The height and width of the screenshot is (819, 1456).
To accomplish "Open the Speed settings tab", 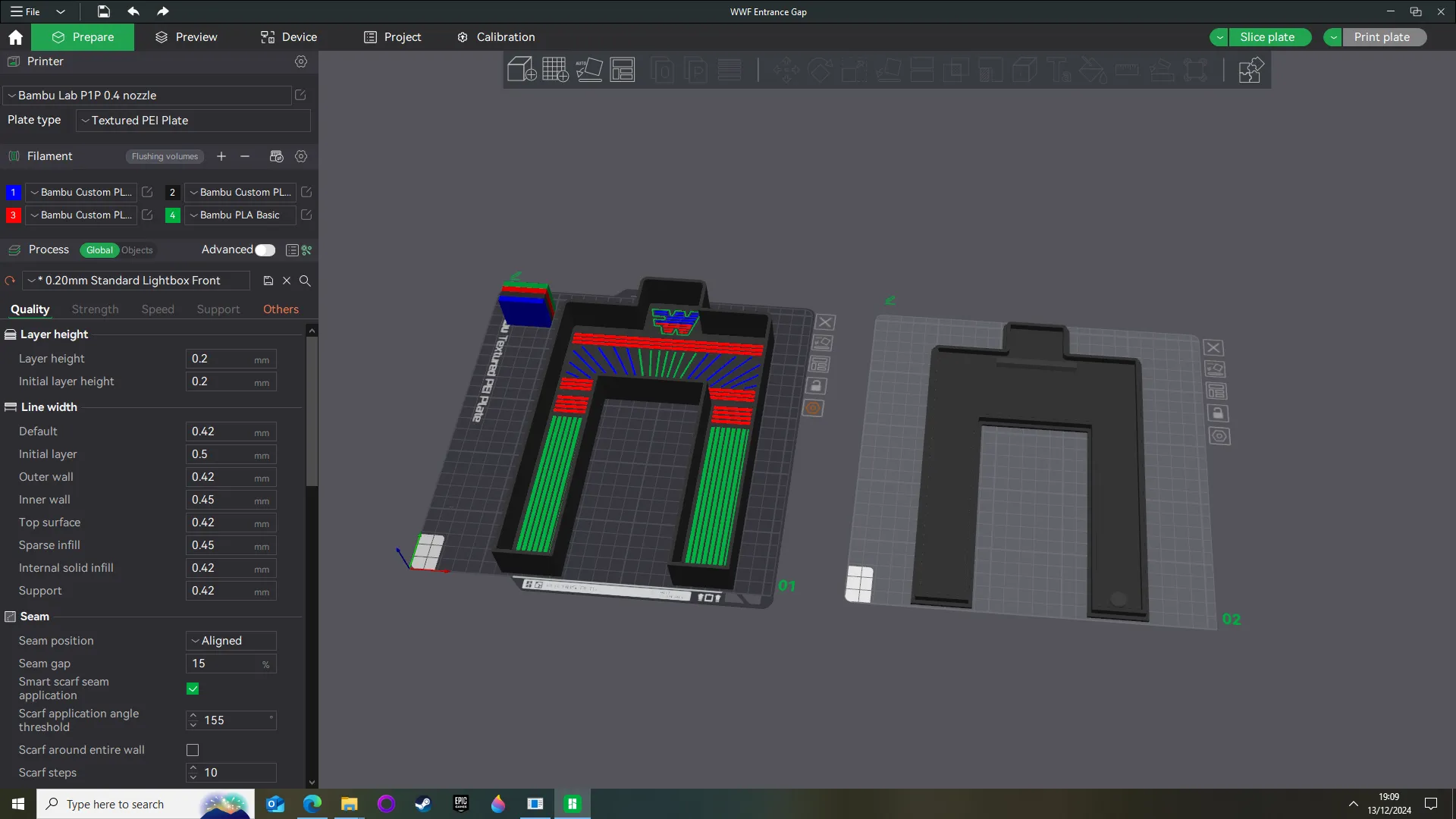I will click(x=158, y=309).
